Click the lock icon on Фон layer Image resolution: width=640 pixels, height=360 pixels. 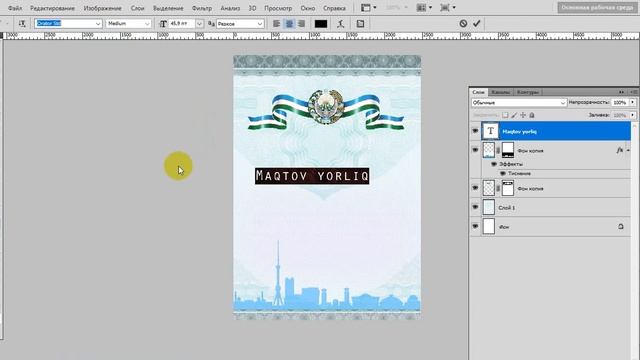[620, 227]
